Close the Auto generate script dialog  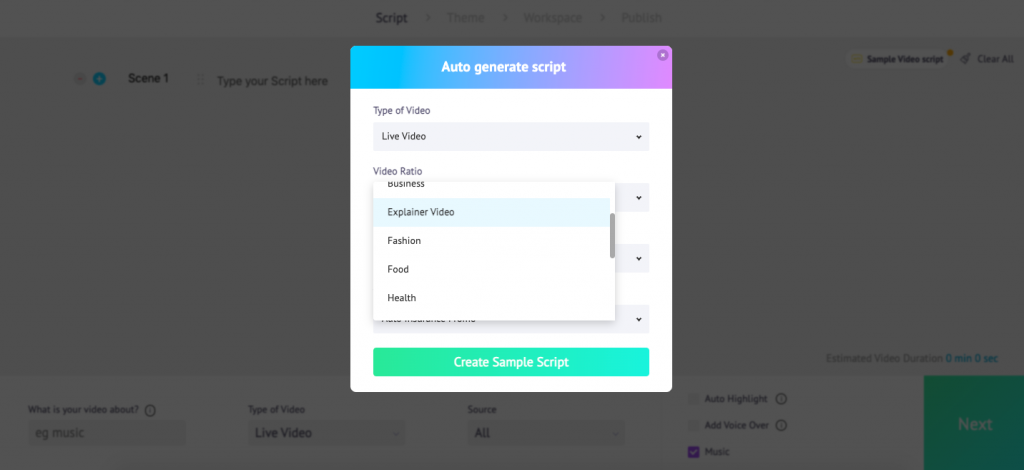(x=663, y=55)
